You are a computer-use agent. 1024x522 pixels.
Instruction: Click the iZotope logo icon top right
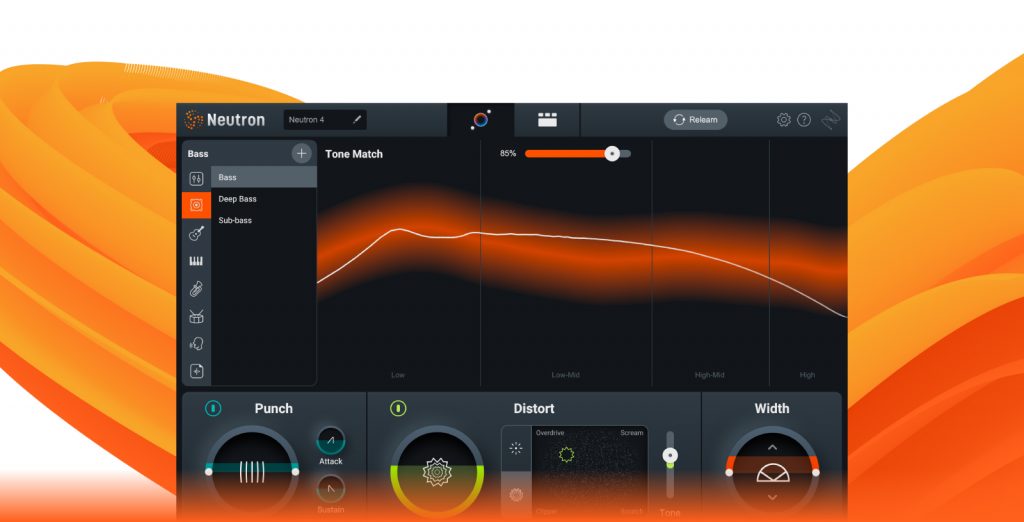coord(831,120)
